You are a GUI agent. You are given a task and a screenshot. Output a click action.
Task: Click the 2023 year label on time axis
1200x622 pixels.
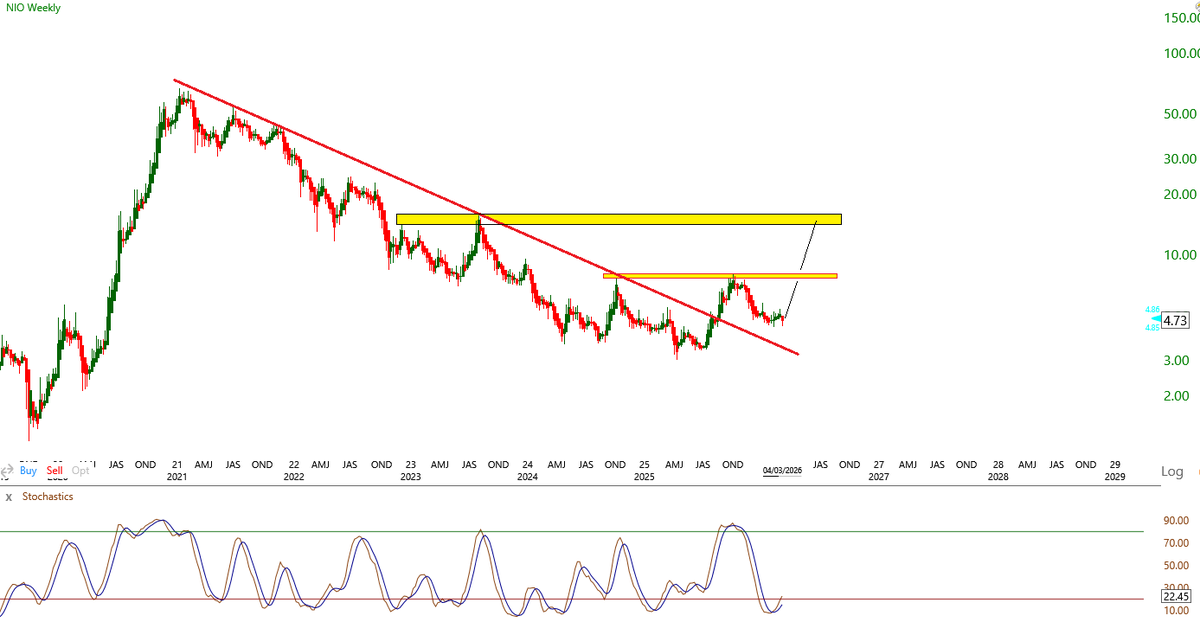(410, 478)
